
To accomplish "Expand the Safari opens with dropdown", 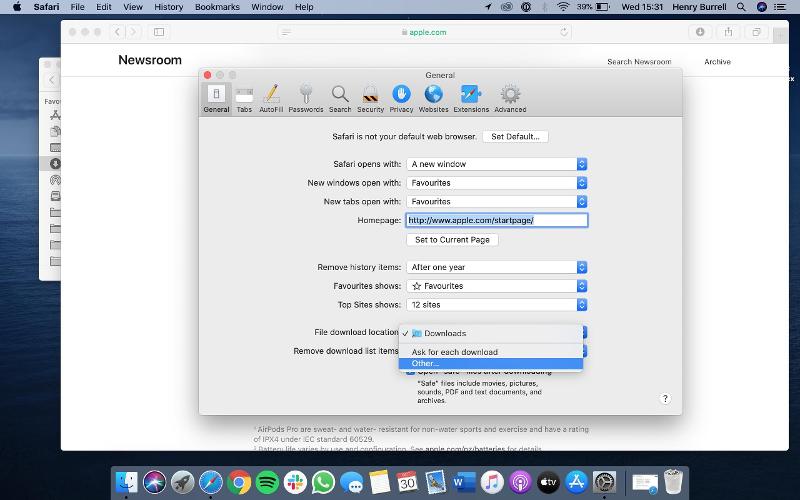I will (496, 164).
